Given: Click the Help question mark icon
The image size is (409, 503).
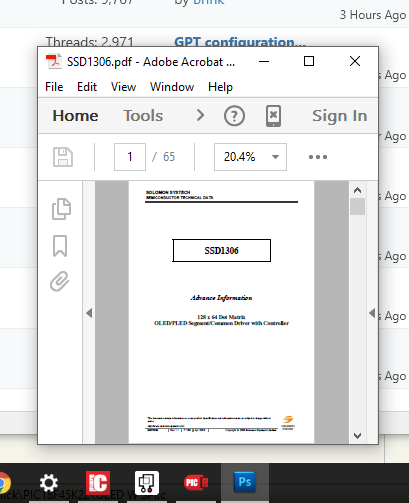Looking at the screenshot, I should click(234, 116).
